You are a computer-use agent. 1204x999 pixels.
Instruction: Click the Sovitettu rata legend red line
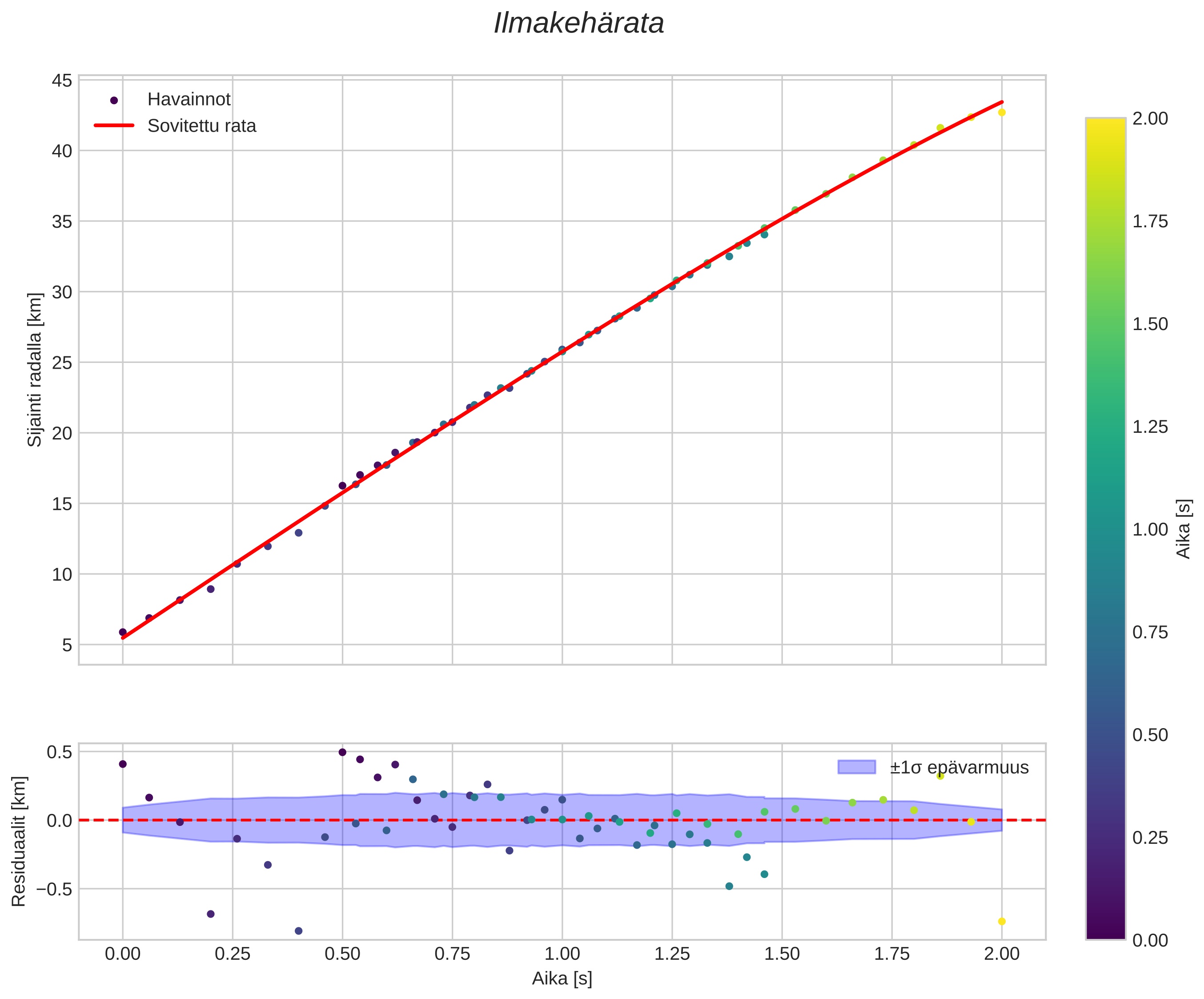113,125
